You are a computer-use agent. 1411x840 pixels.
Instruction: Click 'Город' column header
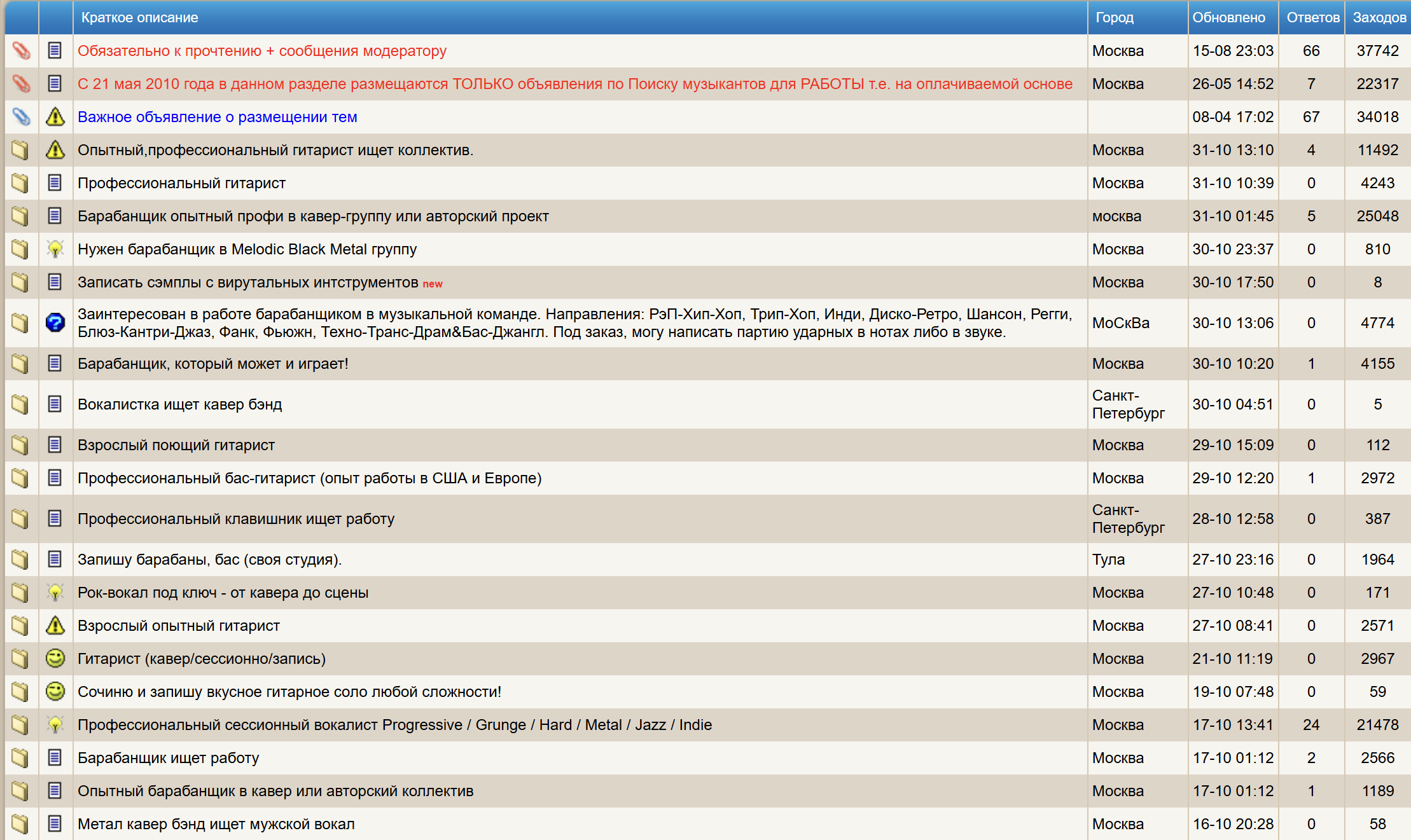click(1114, 18)
